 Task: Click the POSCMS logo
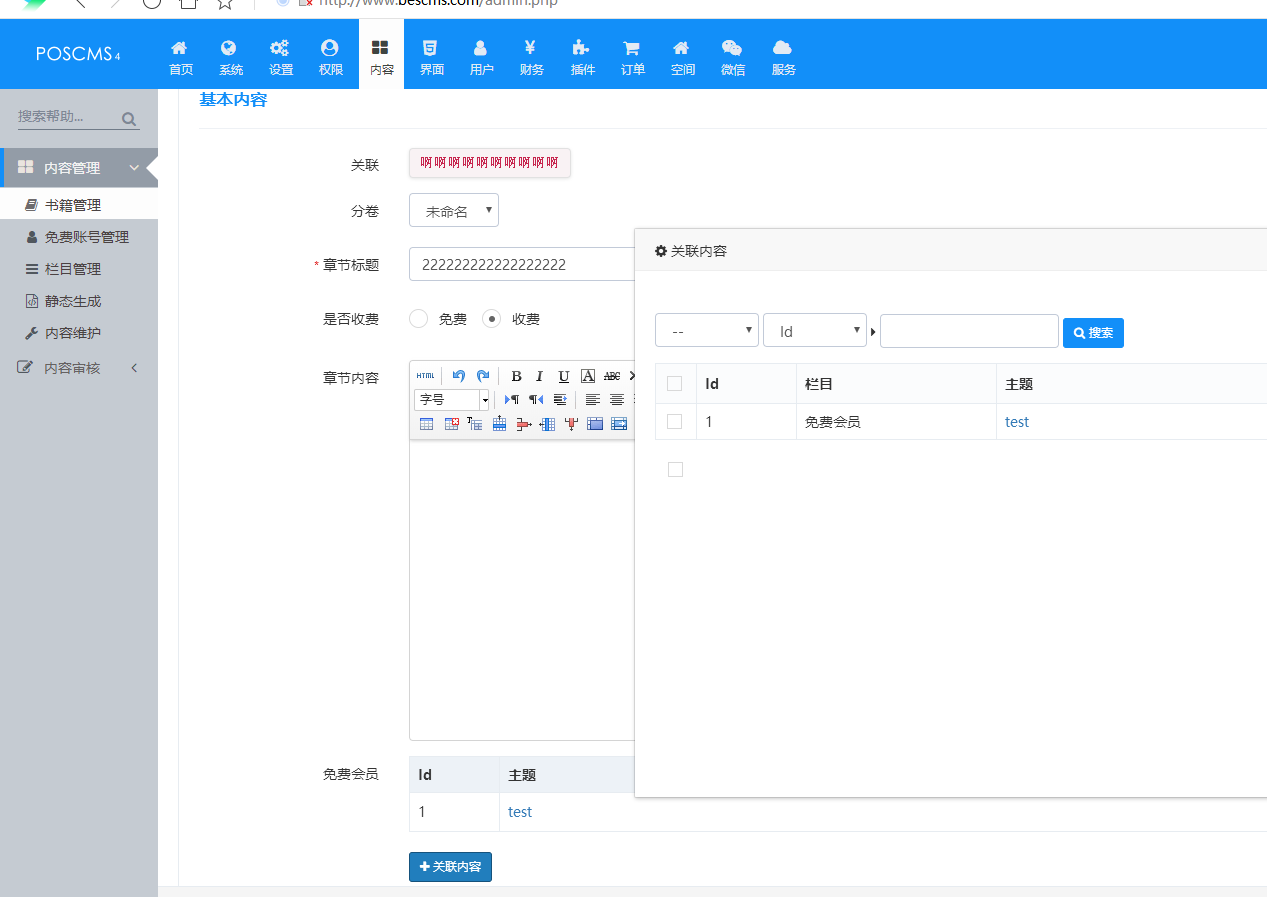78,54
